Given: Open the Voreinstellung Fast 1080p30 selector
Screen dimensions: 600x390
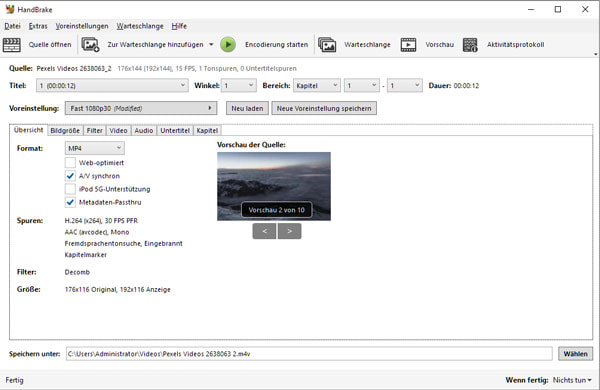Looking at the screenshot, I should (x=141, y=108).
